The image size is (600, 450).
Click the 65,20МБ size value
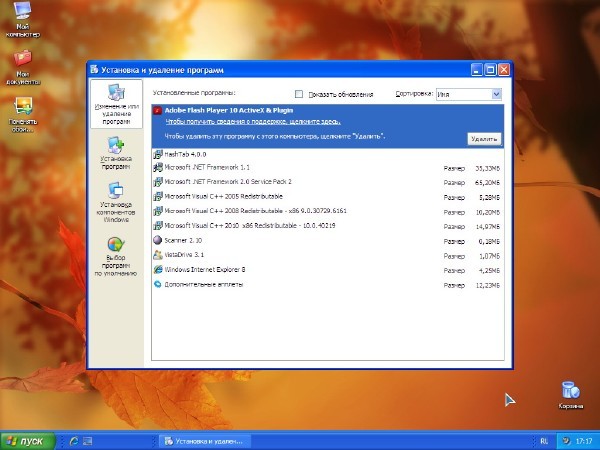[488, 183]
